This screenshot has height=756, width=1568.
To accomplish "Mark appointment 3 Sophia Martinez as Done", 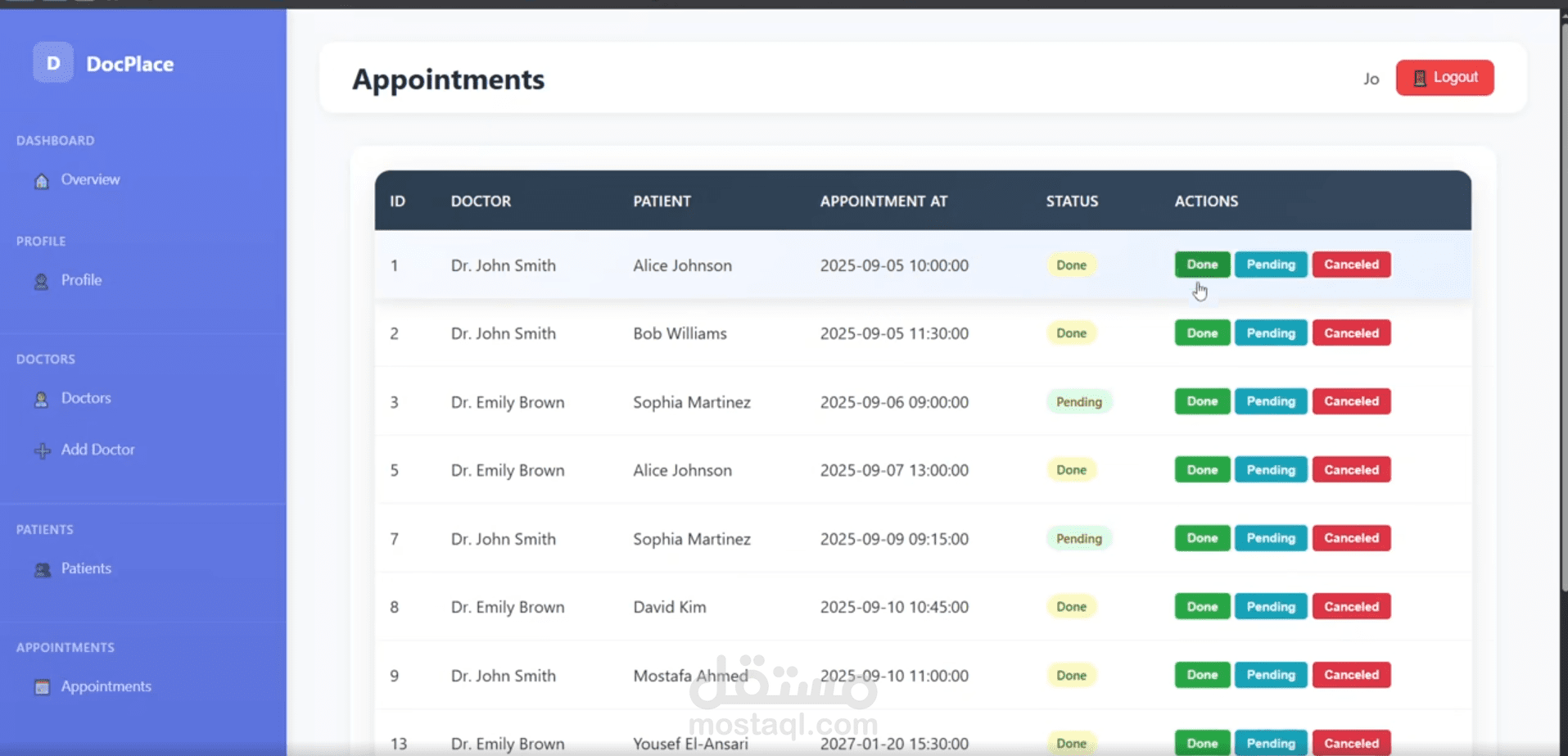I will tap(1202, 401).
